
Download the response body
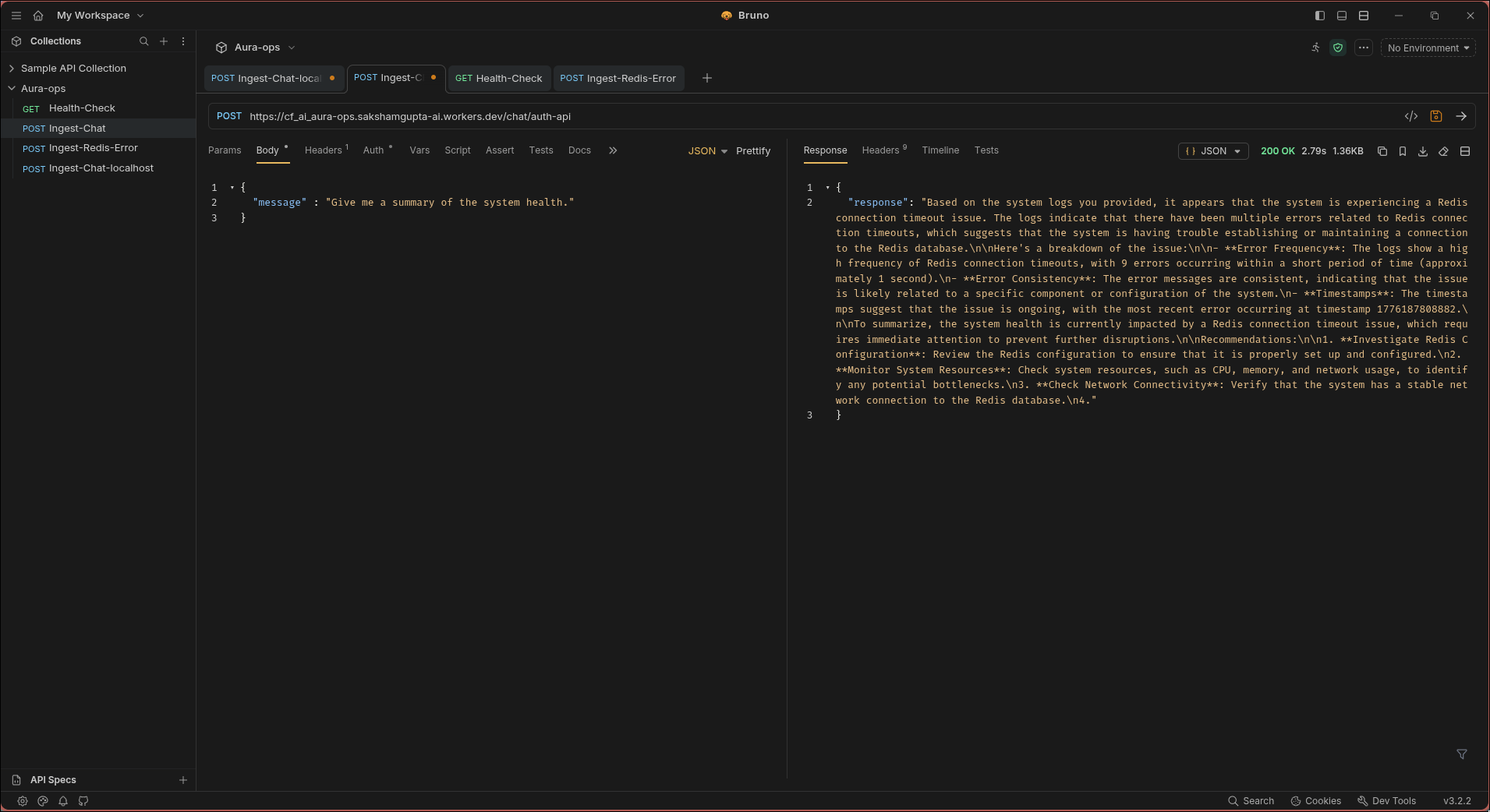coord(1423,151)
